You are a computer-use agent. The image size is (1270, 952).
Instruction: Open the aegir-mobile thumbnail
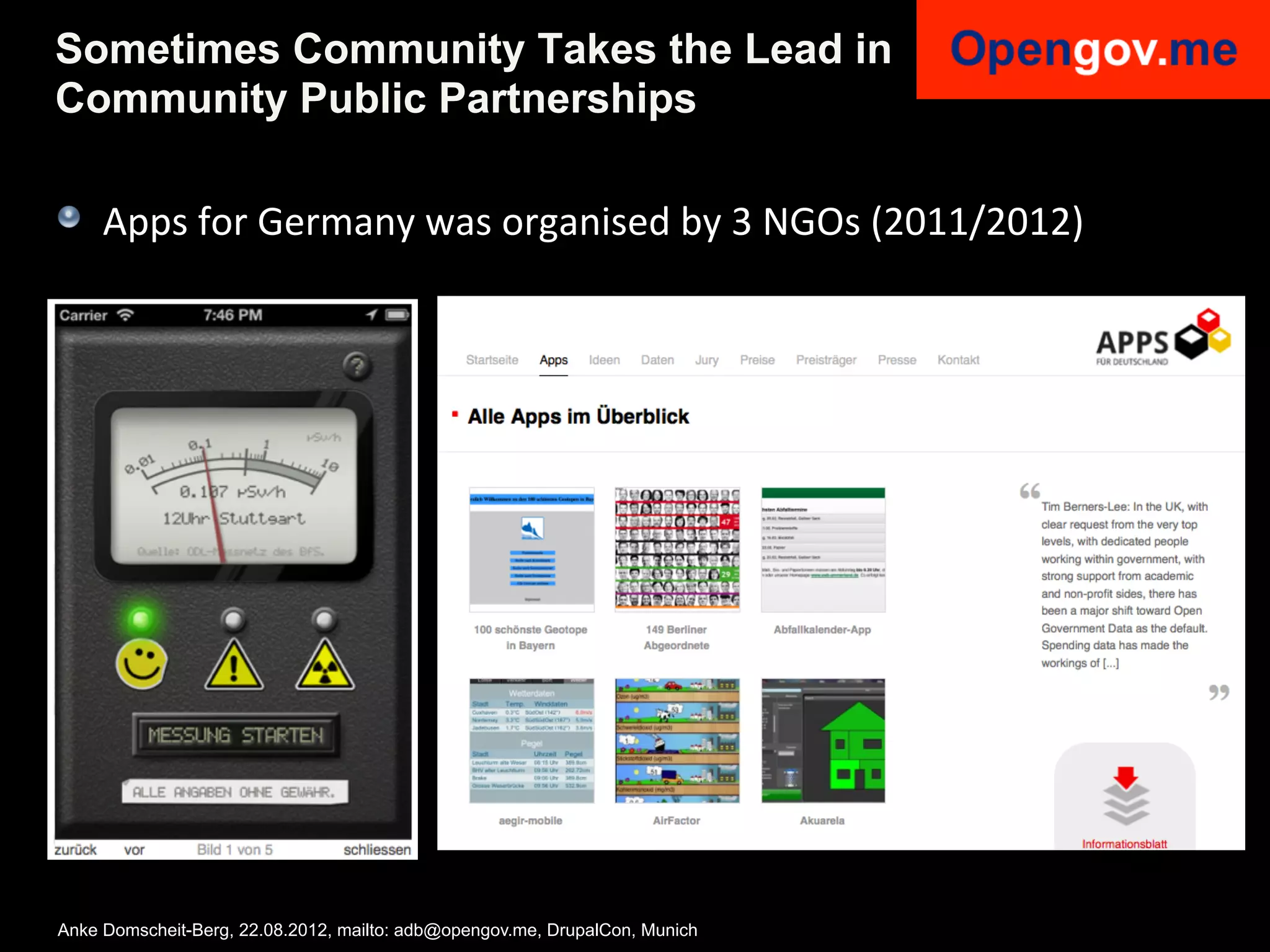coord(531,741)
